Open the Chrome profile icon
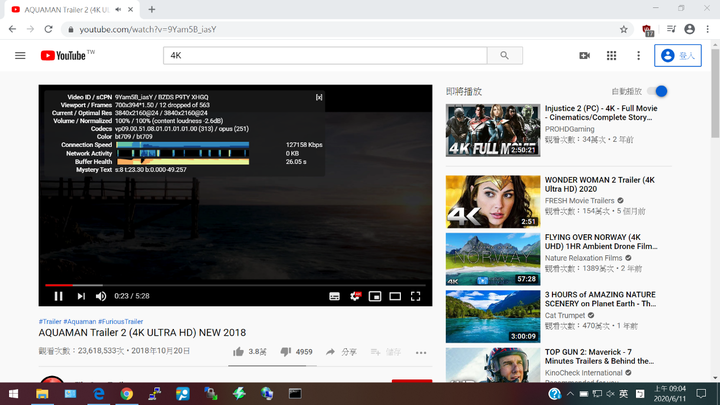This screenshot has width=720, height=405. pos(689,29)
